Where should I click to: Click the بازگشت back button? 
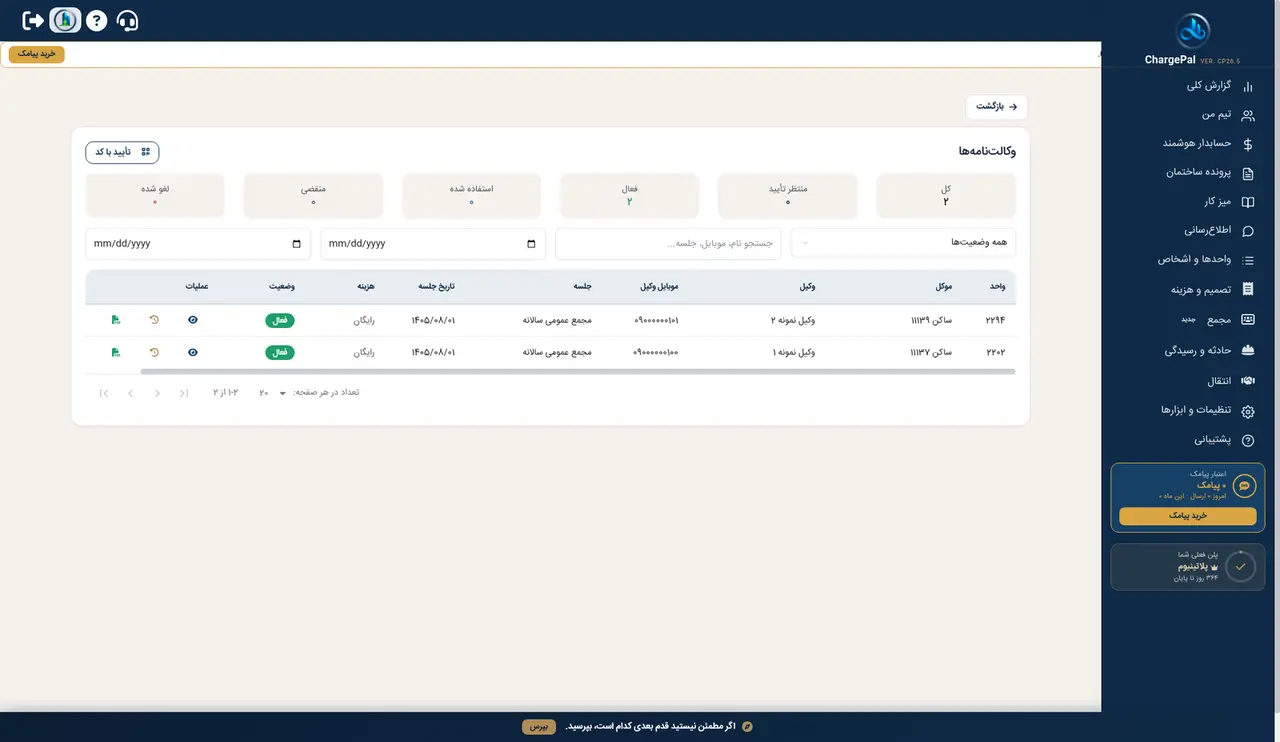997,106
